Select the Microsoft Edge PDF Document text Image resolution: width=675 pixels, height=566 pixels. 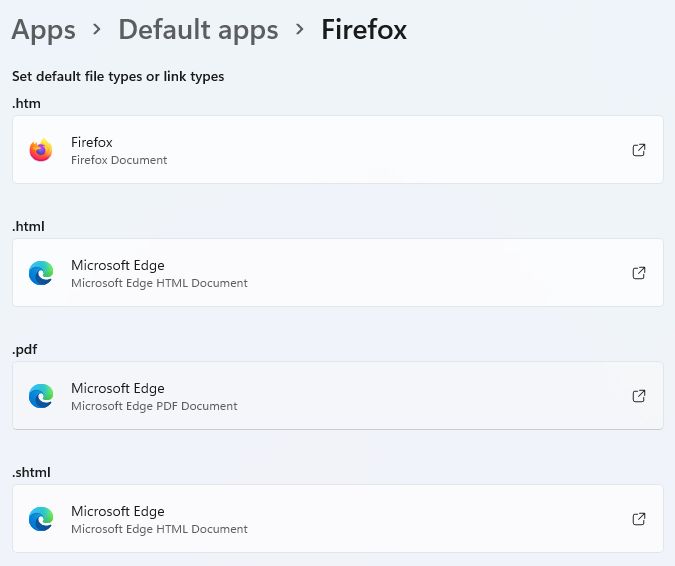154,406
